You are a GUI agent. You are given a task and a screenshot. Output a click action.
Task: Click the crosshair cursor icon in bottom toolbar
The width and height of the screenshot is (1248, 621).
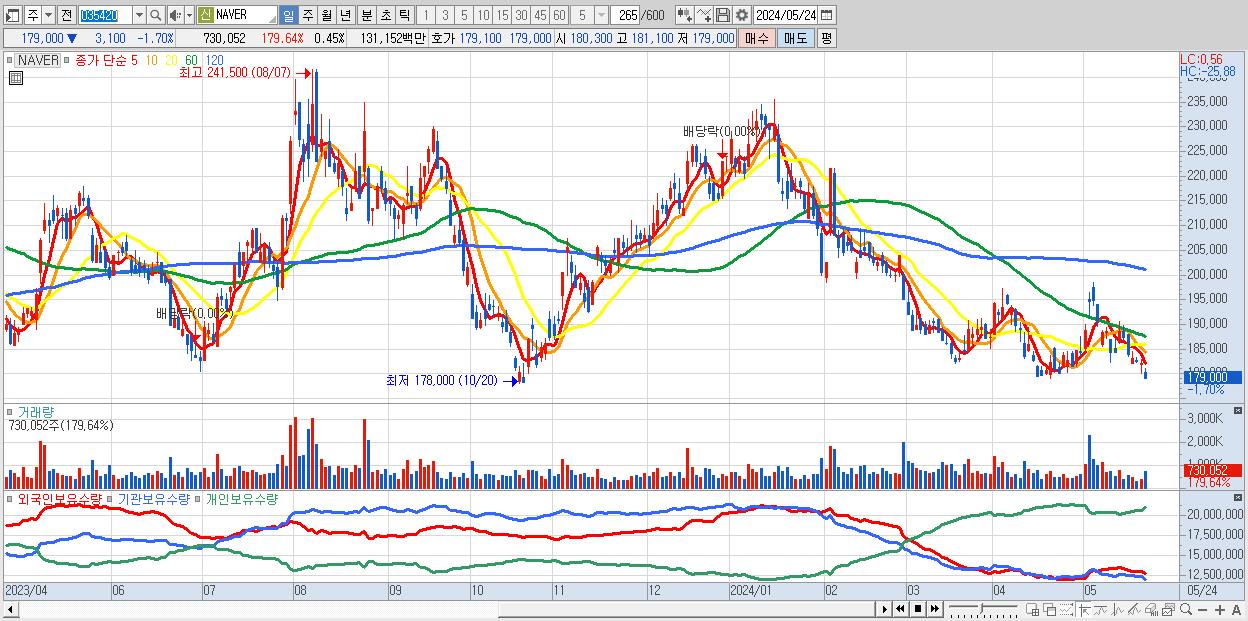coord(1083,609)
